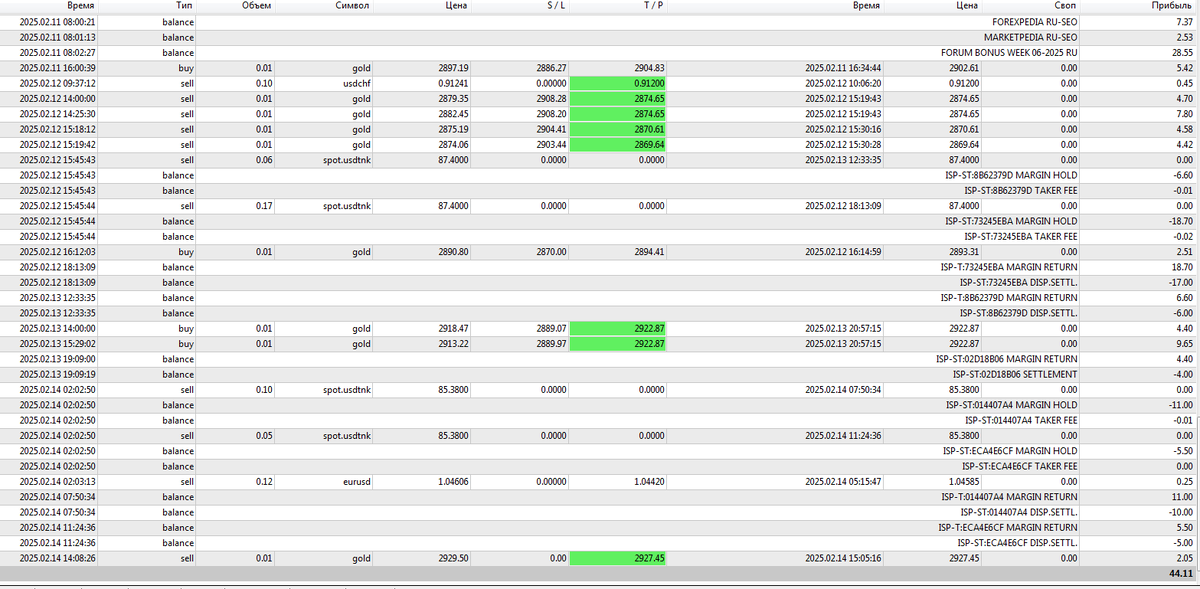Select the ISP-ST:73245EBA TAKER FEE comment
This screenshot has width=1200, height=589.
point(1021,236)
